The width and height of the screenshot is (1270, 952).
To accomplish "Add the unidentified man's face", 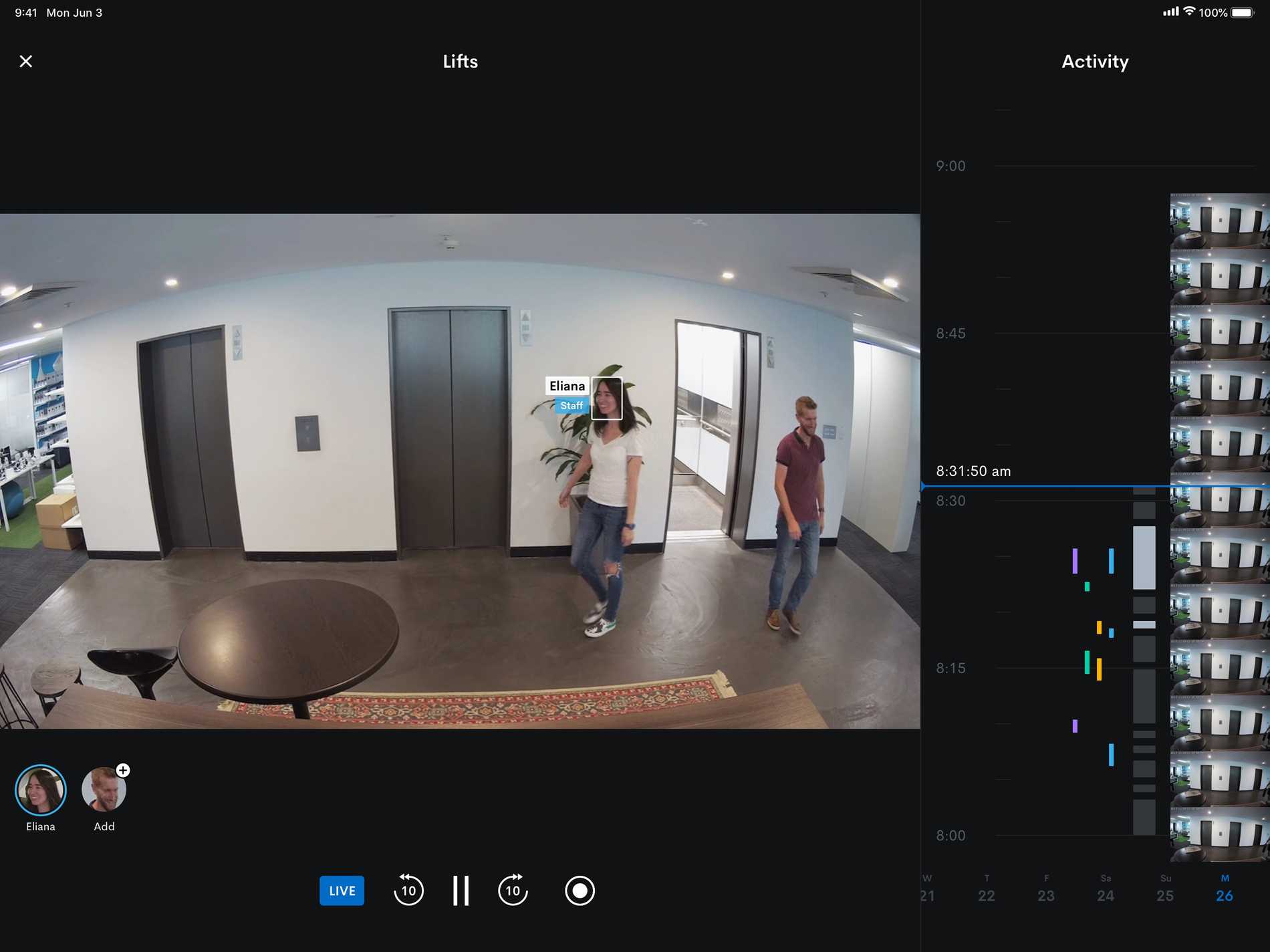I will point(104,790).
